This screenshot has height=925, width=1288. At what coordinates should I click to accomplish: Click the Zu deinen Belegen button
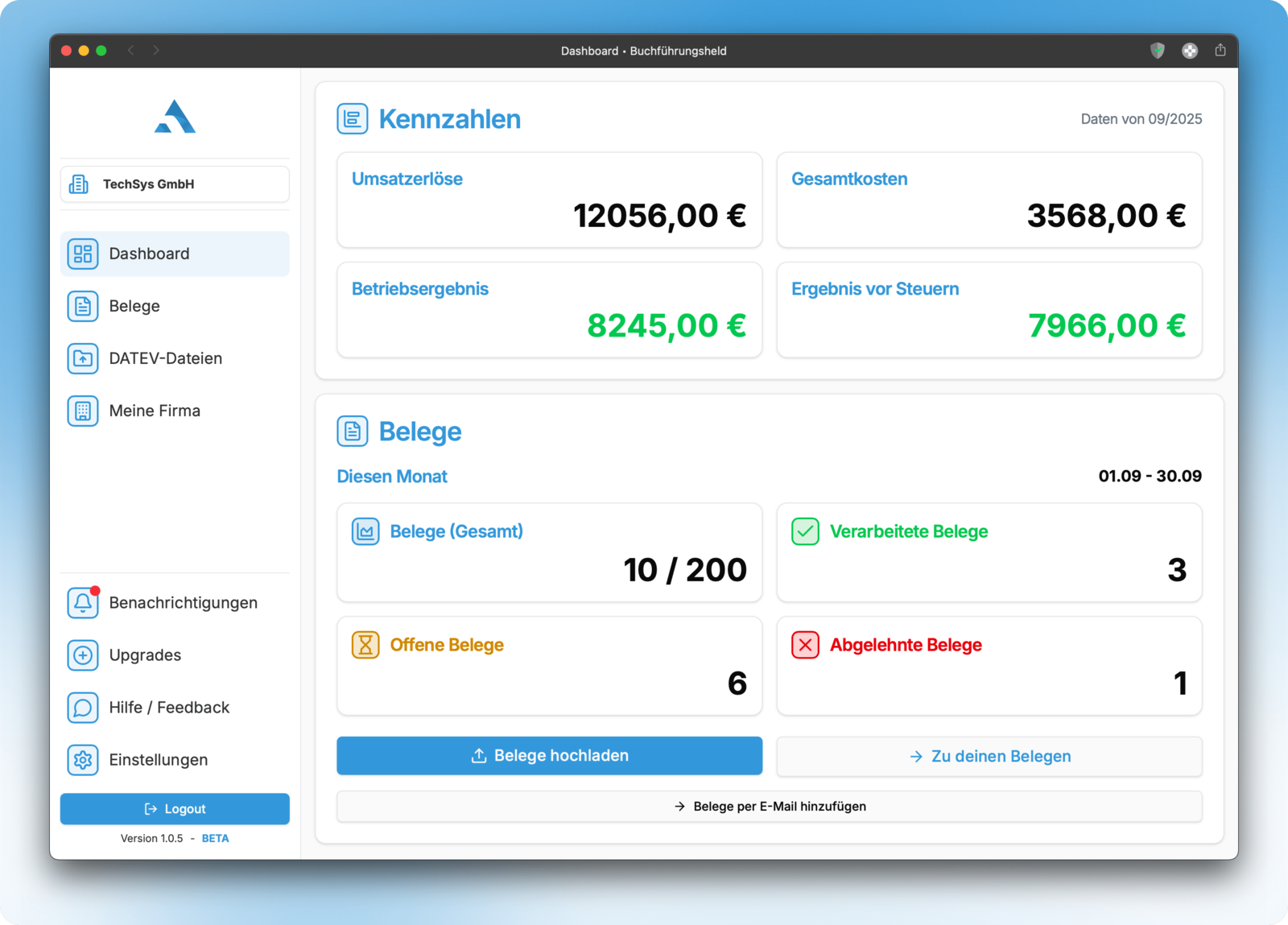989,757
